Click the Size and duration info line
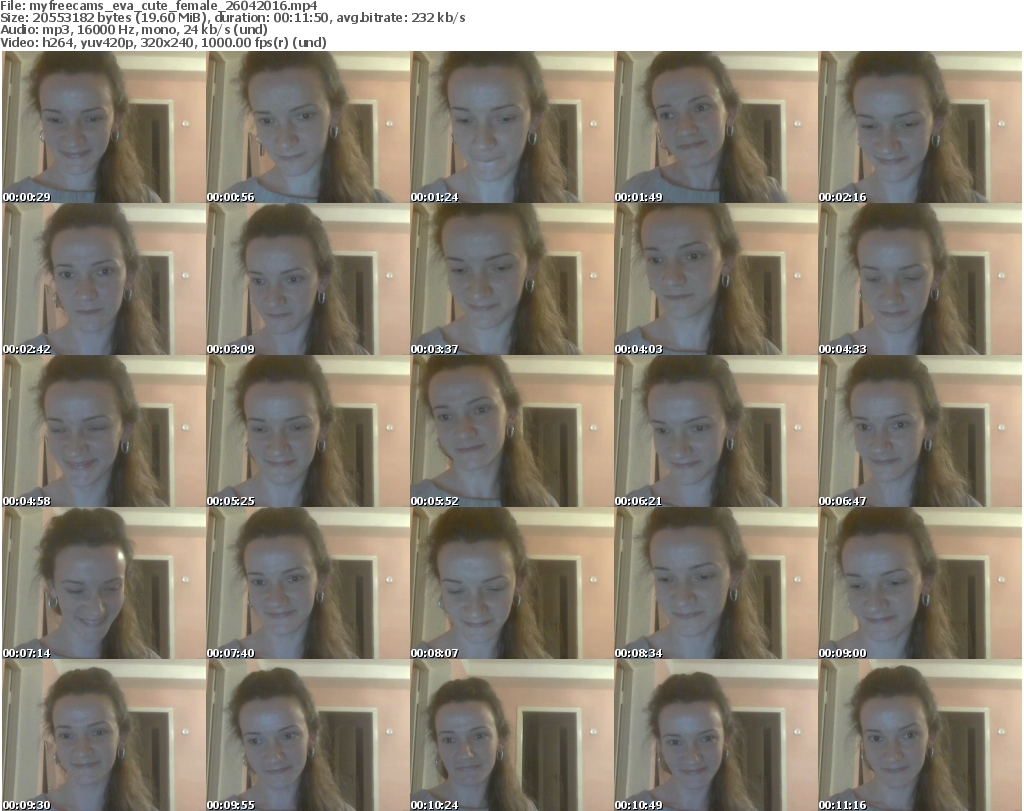The height and width of the screenshot is (811, 1024). click(232, 18)
